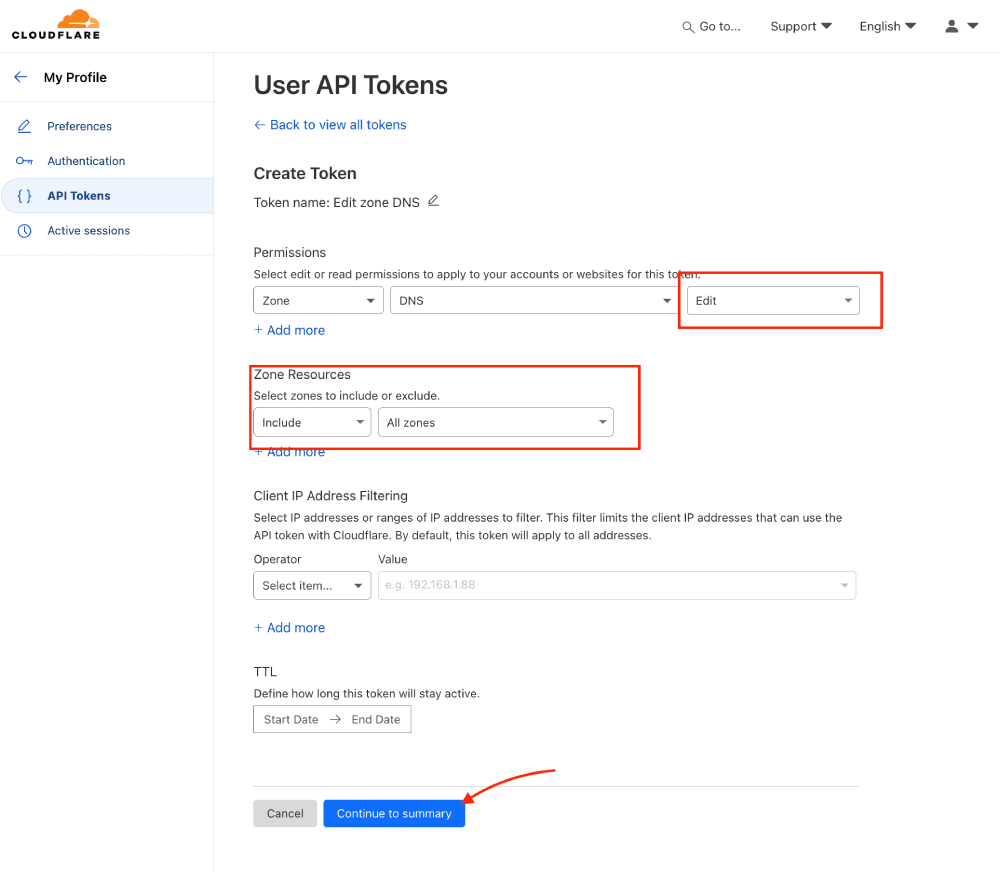
Task: Open the All zones dropdown
Action: tap(496, 422)
